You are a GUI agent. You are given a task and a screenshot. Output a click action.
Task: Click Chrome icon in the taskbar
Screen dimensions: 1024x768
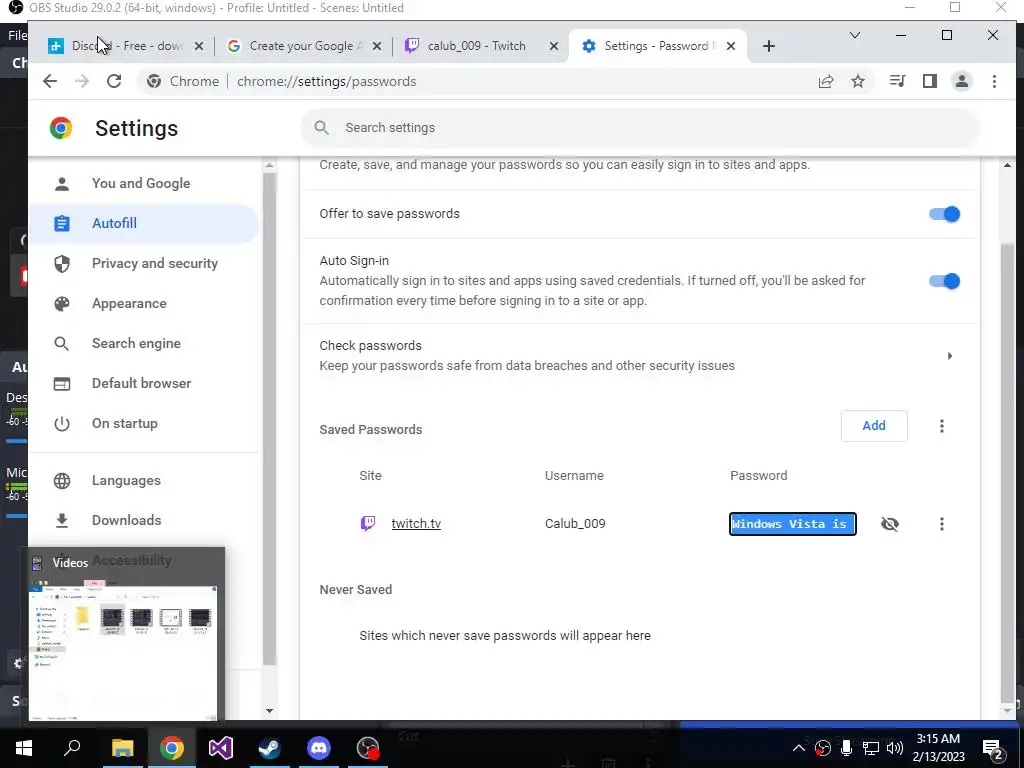171,748
